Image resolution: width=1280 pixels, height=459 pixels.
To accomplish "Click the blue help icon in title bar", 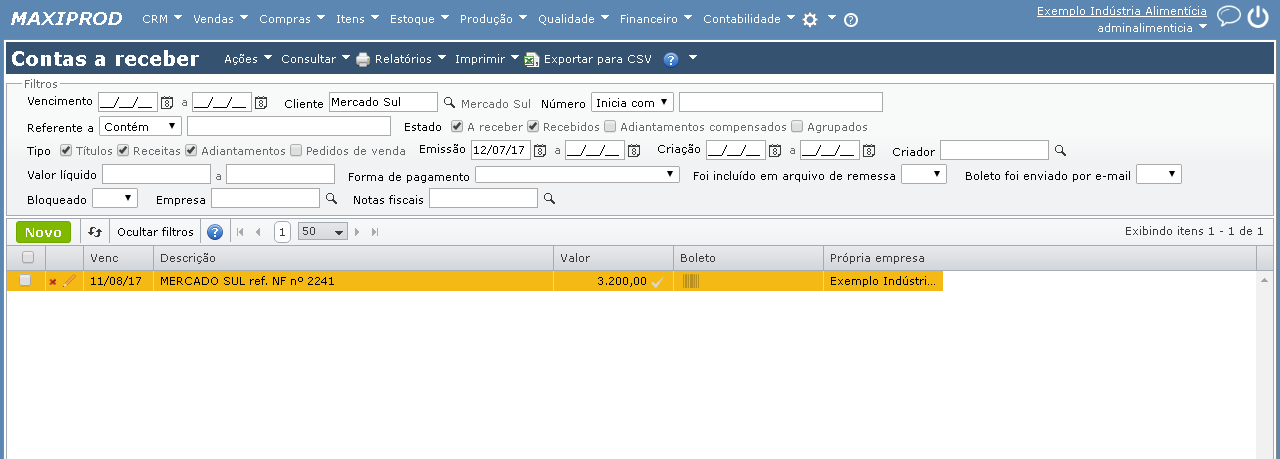I will [671, 59].
